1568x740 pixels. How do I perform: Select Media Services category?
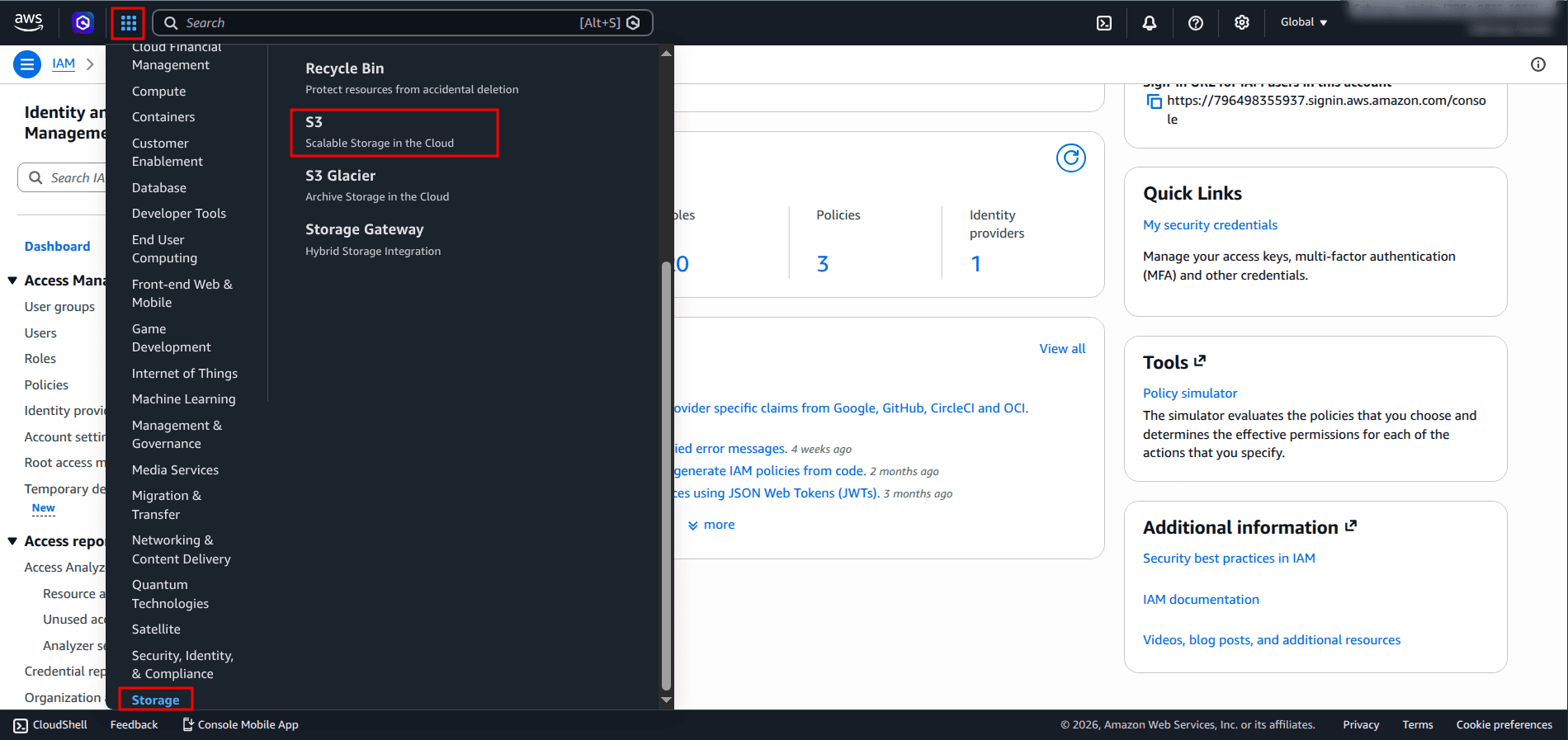pyautogui.click(x=175, y=470)
